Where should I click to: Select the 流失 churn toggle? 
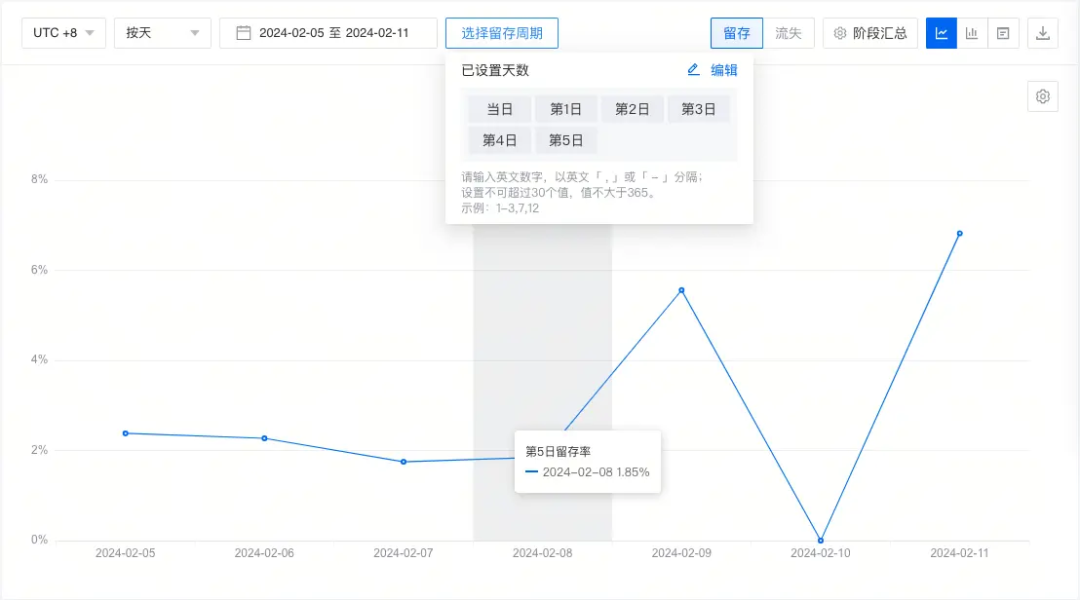coord(788,33)
